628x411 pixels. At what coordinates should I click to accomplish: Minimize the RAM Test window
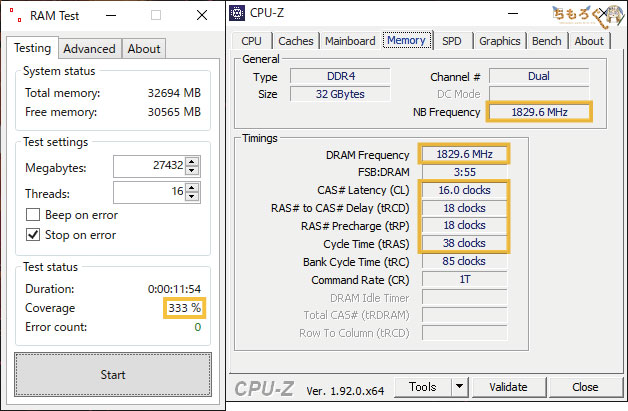click(111, 16)
